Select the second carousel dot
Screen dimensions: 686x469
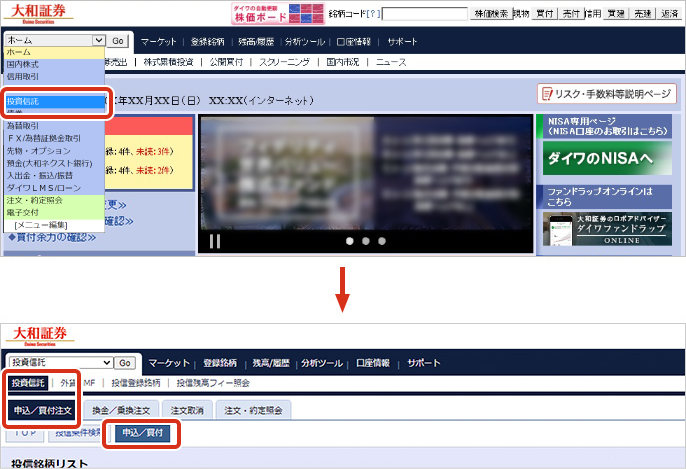(x=366, y=241)
